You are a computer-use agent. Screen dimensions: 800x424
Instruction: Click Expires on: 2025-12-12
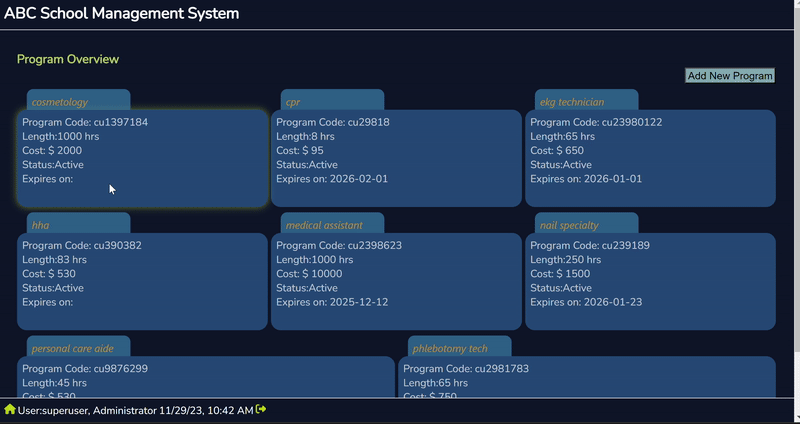332,302
